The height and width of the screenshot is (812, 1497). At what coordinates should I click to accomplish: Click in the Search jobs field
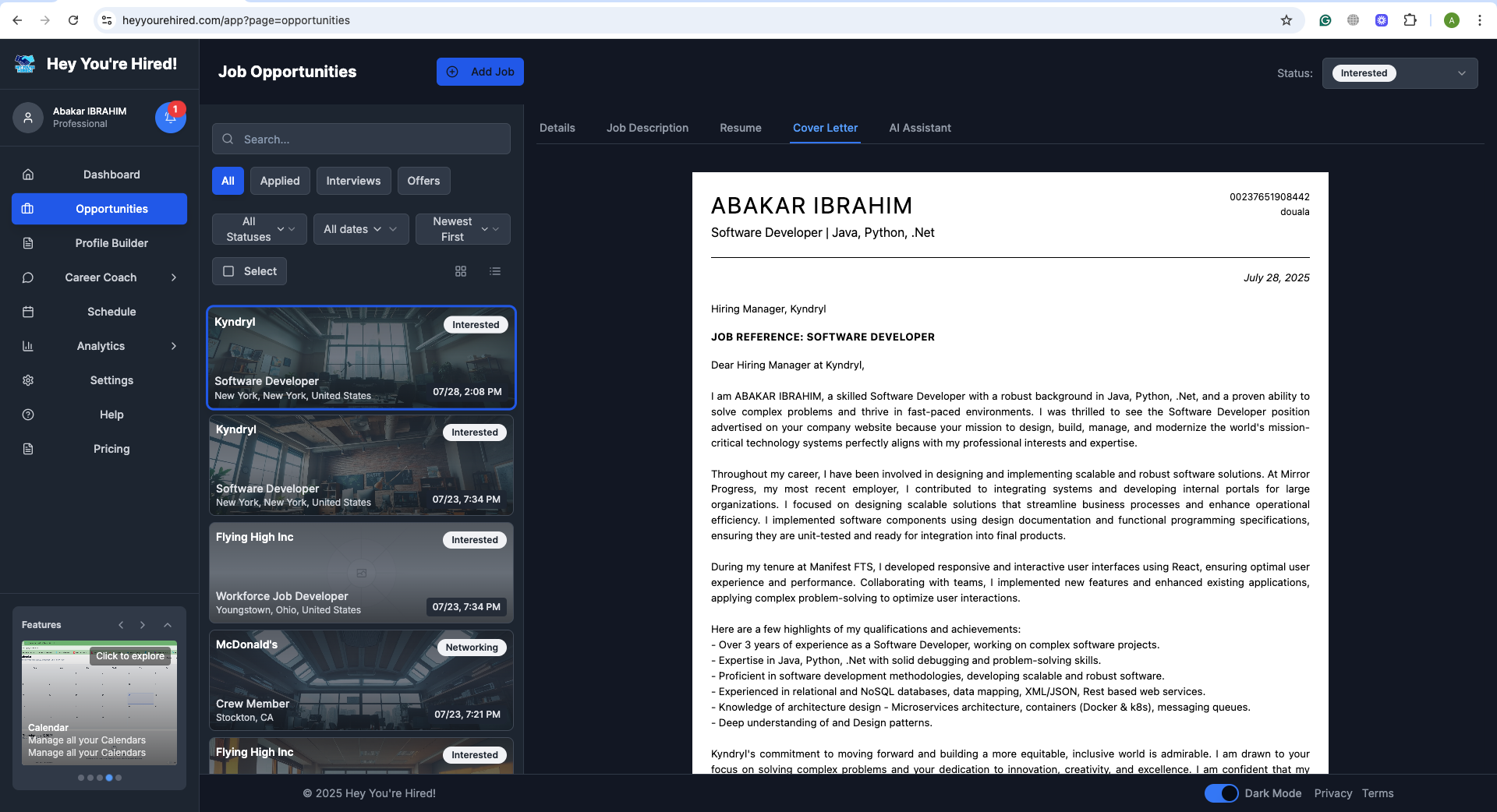361,139
